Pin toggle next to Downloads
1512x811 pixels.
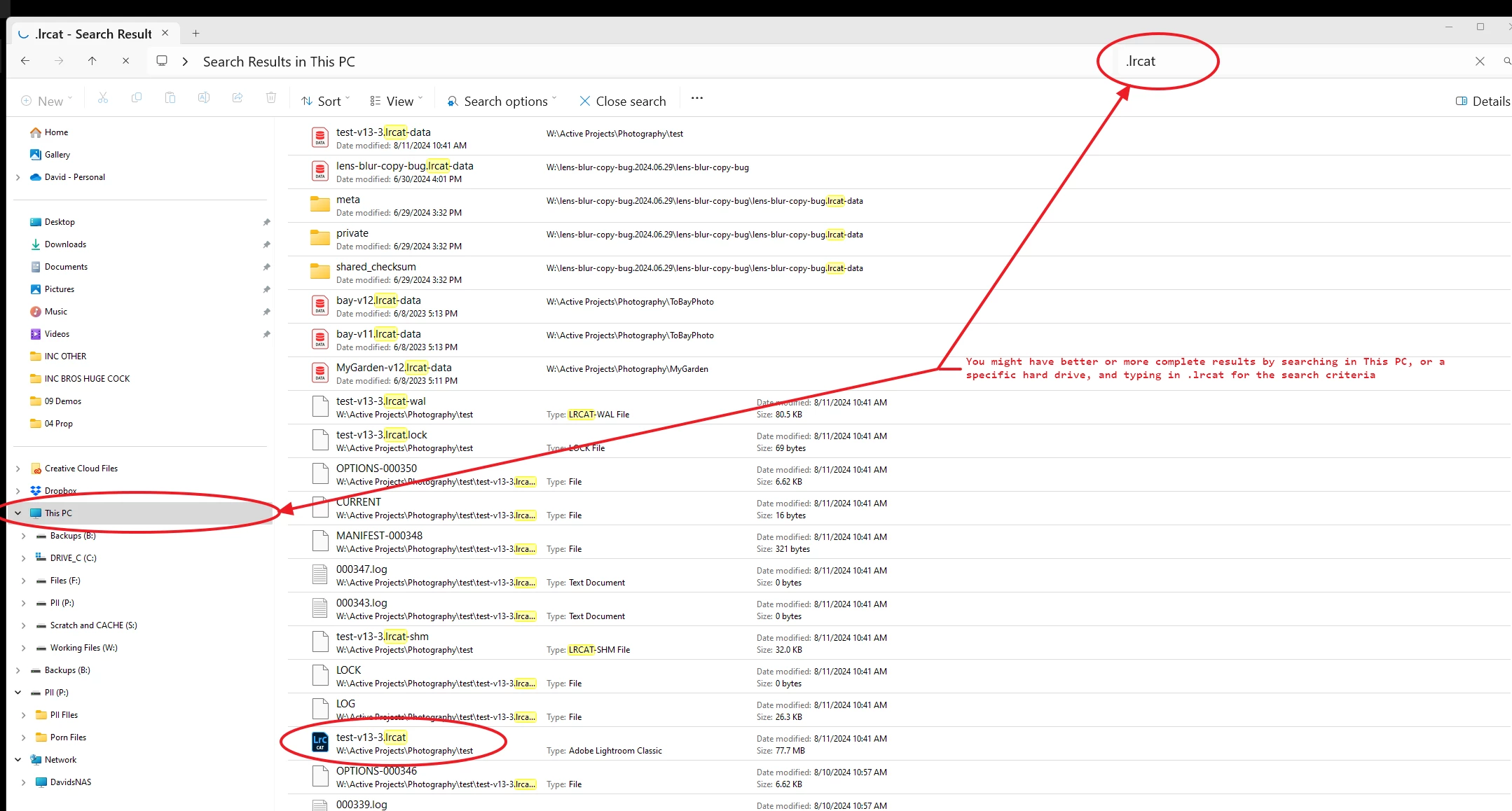pyautogui.click(x=266, y=244)
